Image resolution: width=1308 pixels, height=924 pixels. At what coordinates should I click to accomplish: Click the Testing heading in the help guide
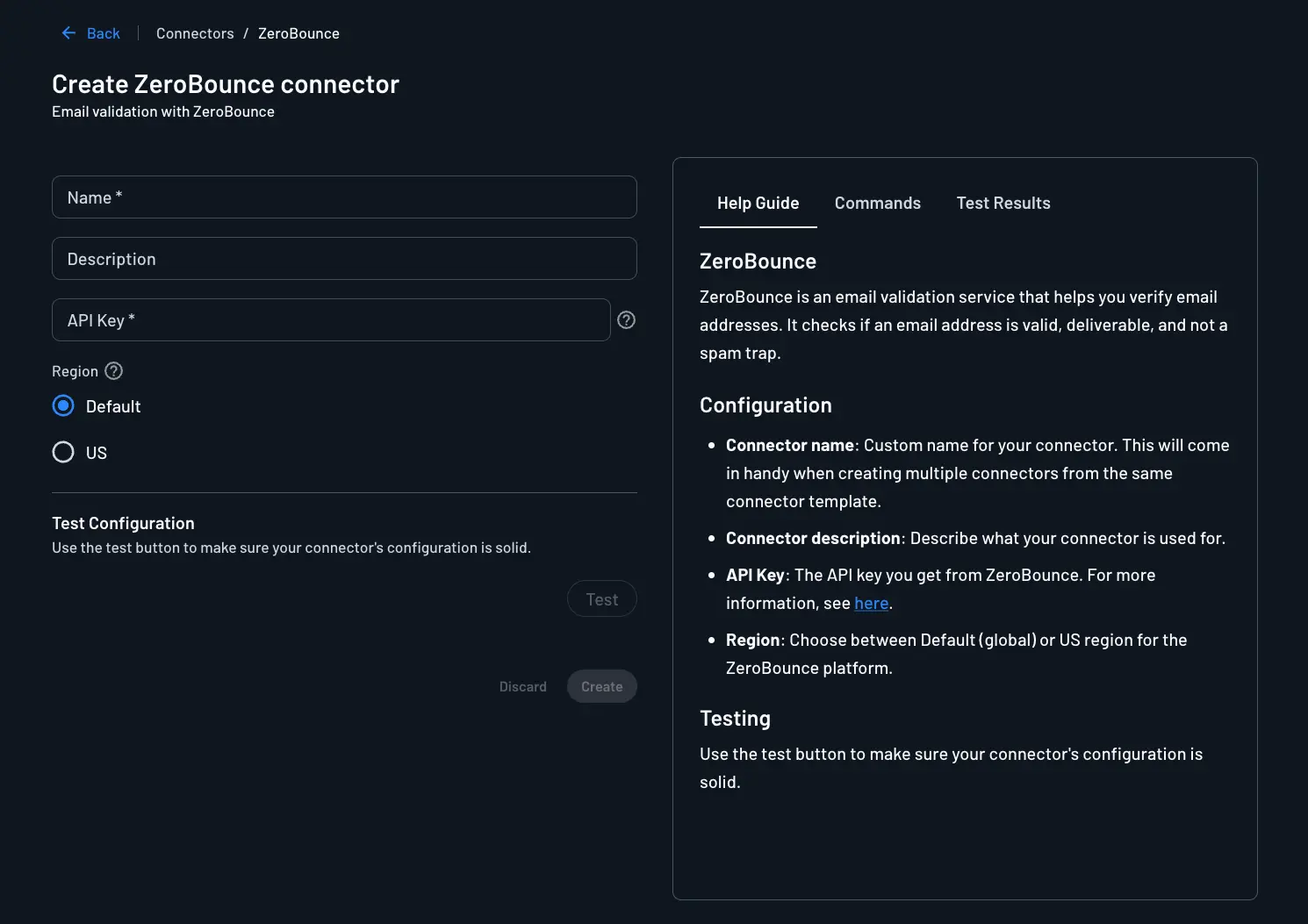pyautogui.click(x=735, y=719)
